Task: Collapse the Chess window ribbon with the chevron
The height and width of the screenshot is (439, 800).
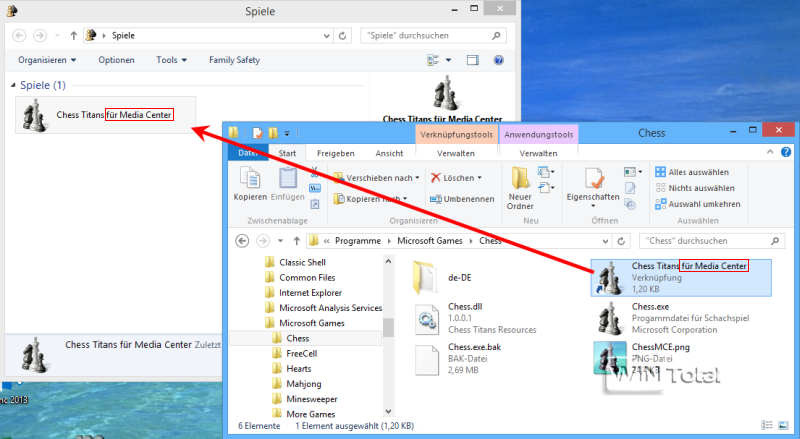Action: pos(770,152)
